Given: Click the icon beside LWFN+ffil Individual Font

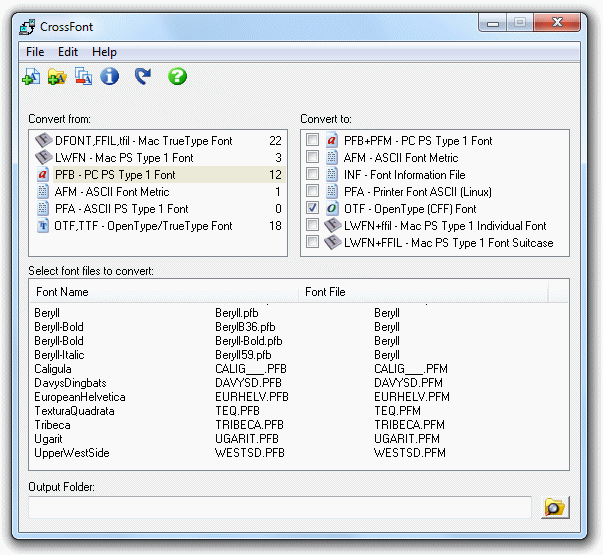Looking at the screenshot, I should 333,225.
